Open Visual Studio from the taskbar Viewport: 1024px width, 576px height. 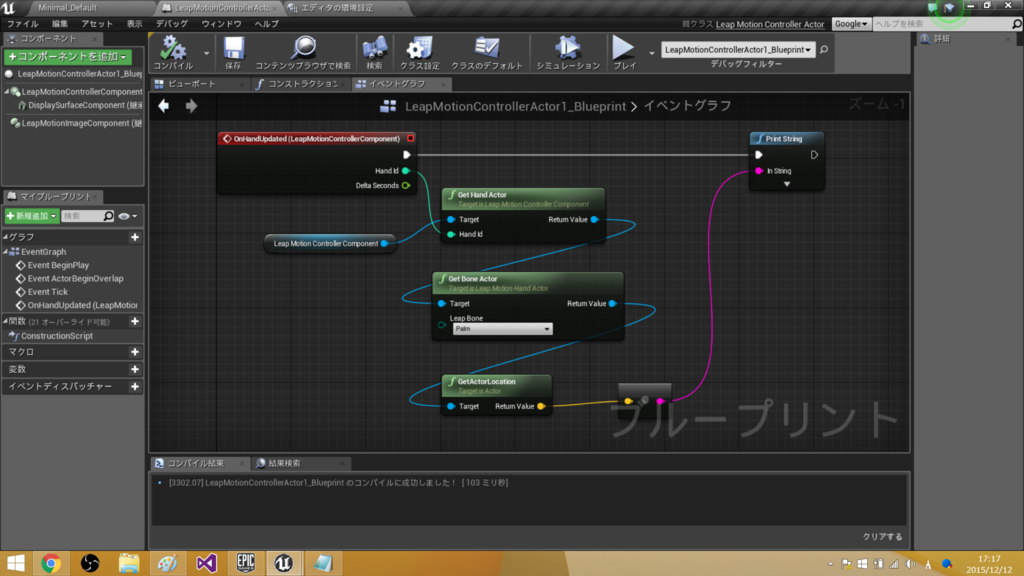[206, 563]
